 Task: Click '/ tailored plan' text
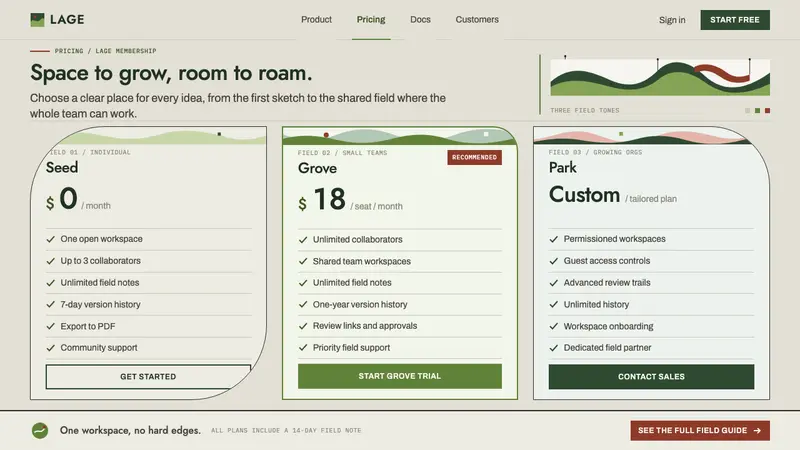(651, 199)
